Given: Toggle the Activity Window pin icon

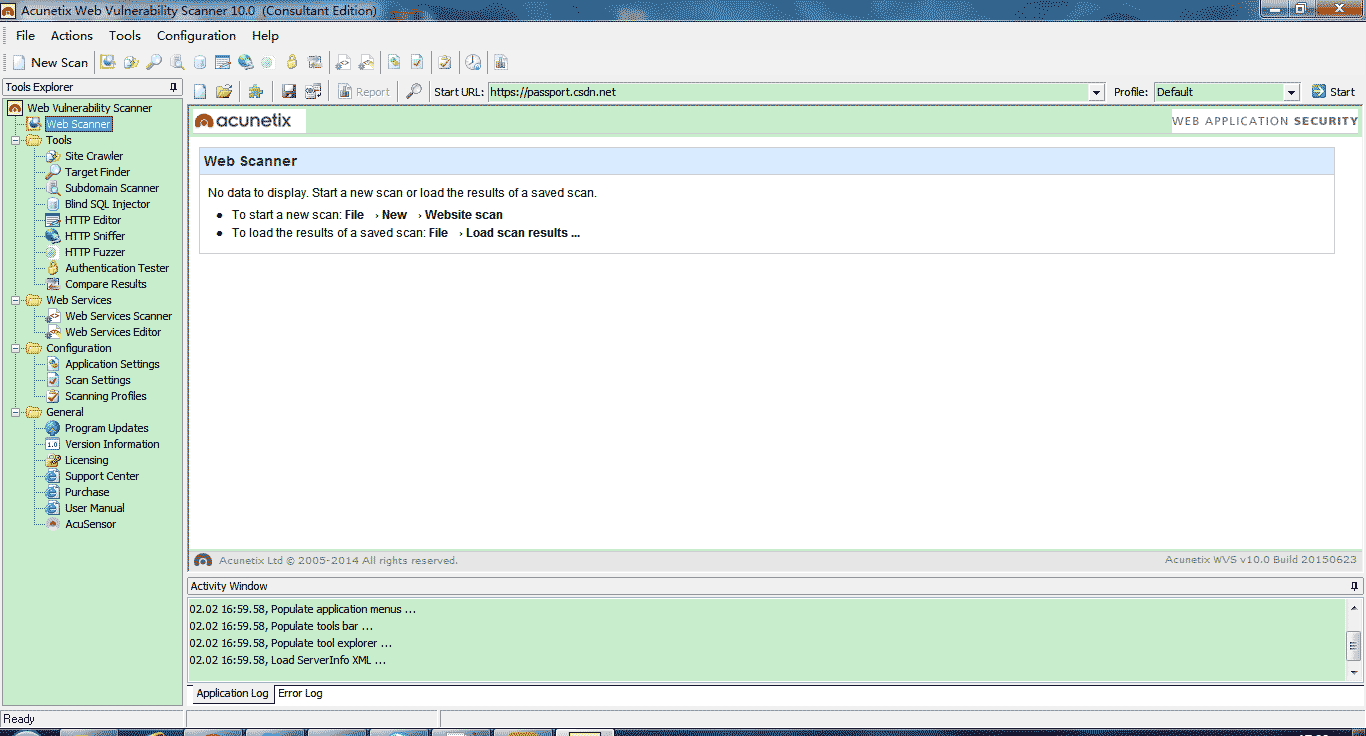Looking at the screenshot, I should pos(1355,586).
